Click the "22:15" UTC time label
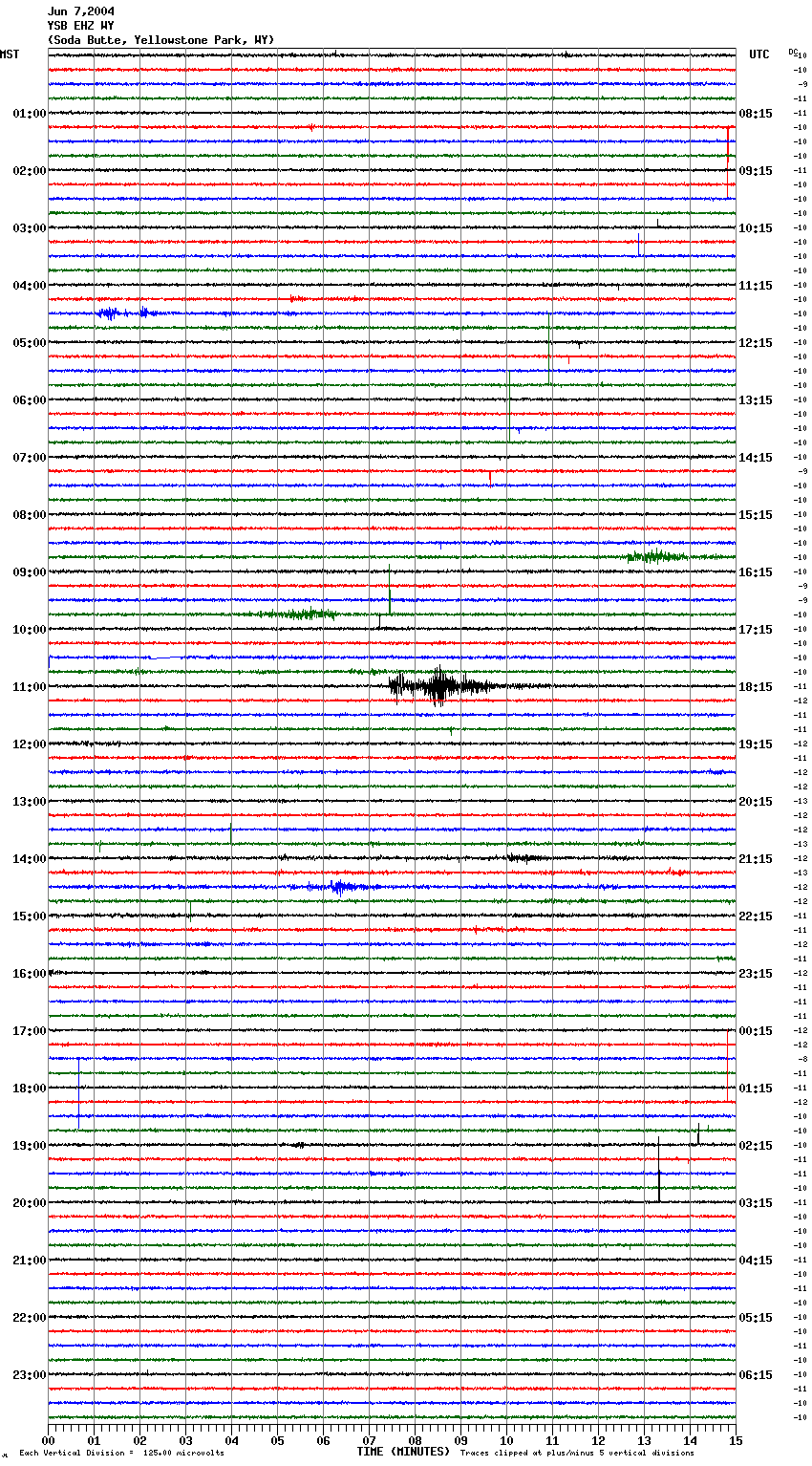812x1466 pixels. 756,916
